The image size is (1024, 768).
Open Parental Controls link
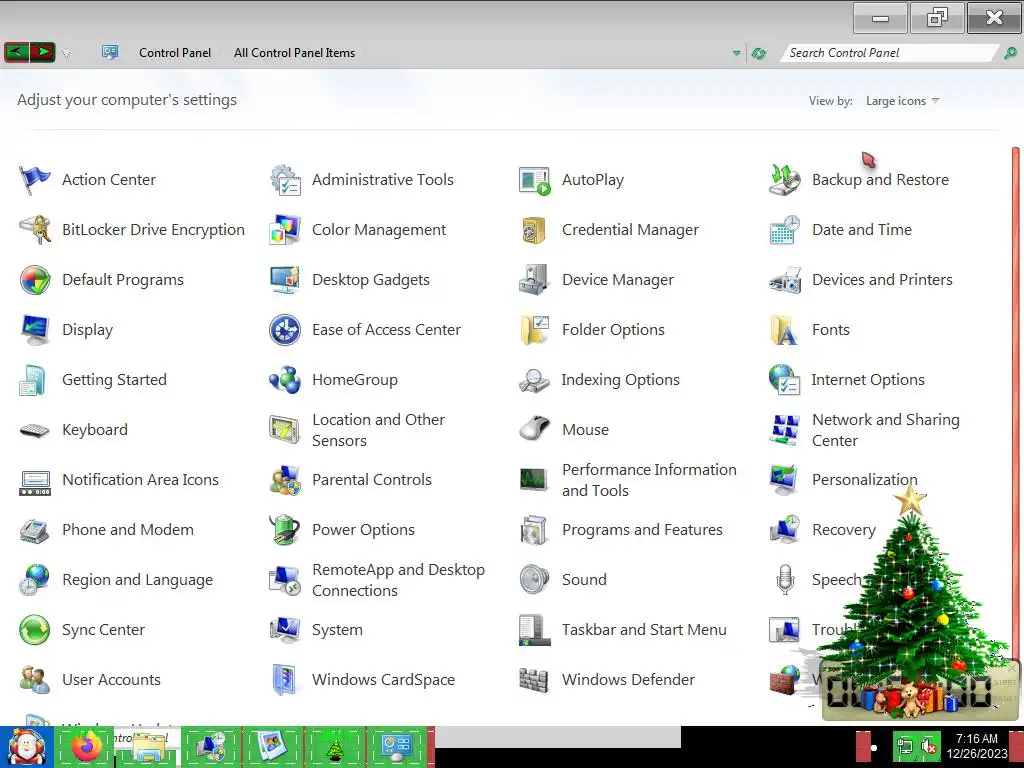pyautogui.click(x=372, y=480)
